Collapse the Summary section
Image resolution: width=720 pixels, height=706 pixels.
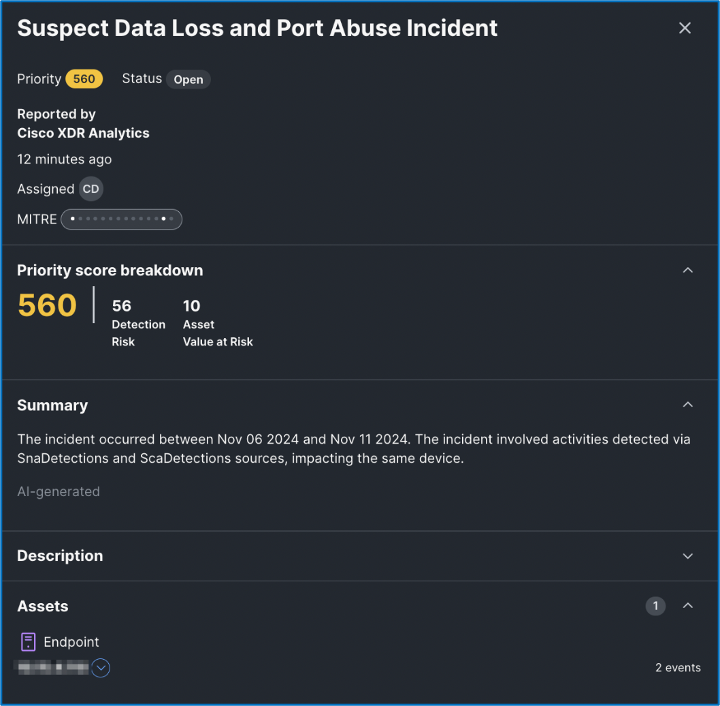687,405
